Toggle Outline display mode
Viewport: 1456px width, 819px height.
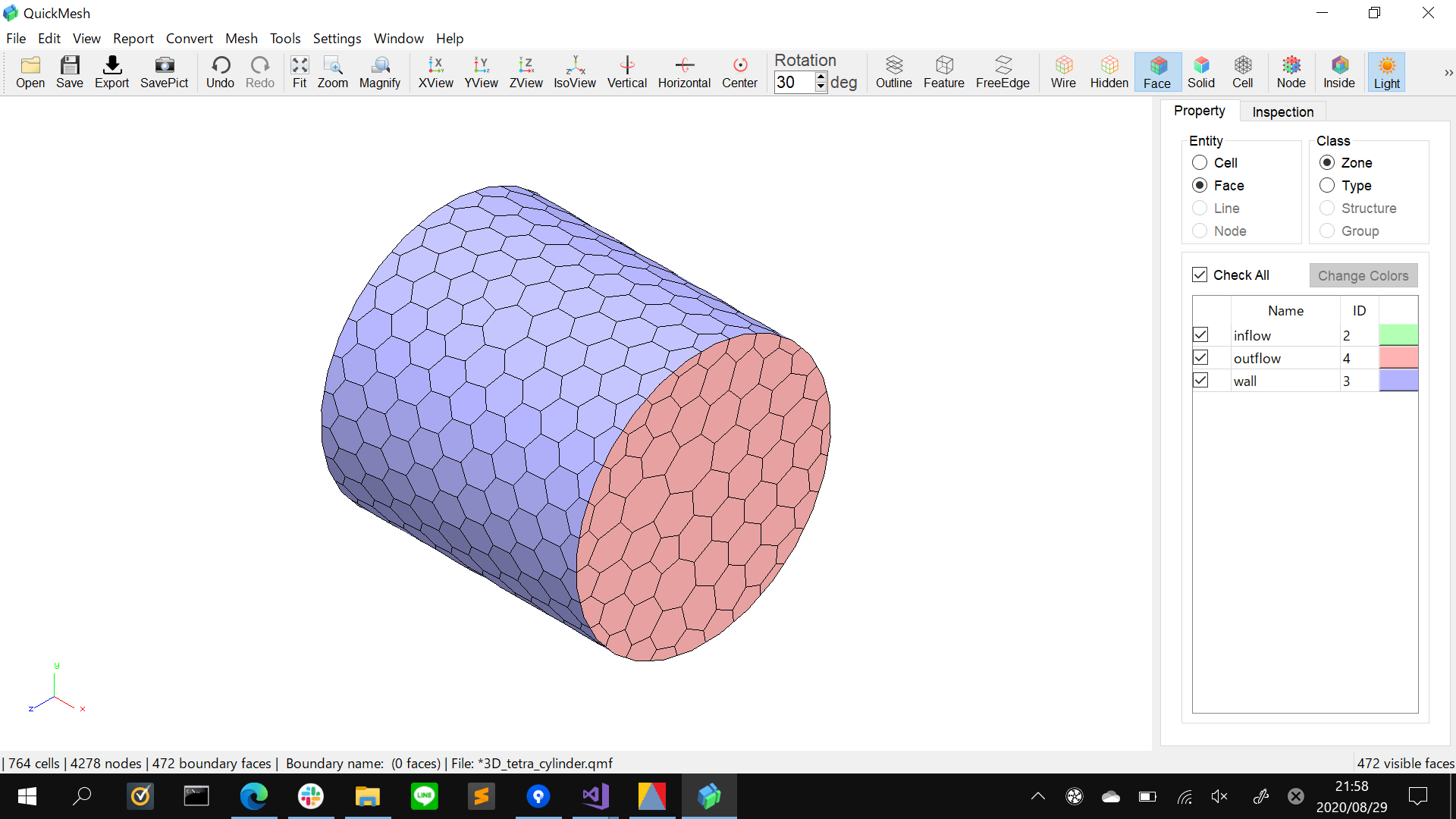click(x=894, y=72)
